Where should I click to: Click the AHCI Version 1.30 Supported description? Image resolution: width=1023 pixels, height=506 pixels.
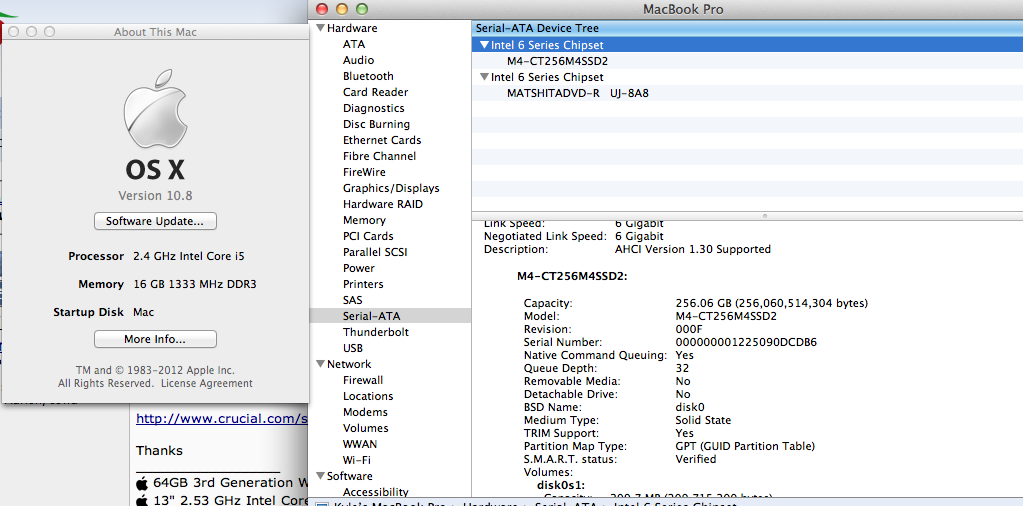coord(693,249)
